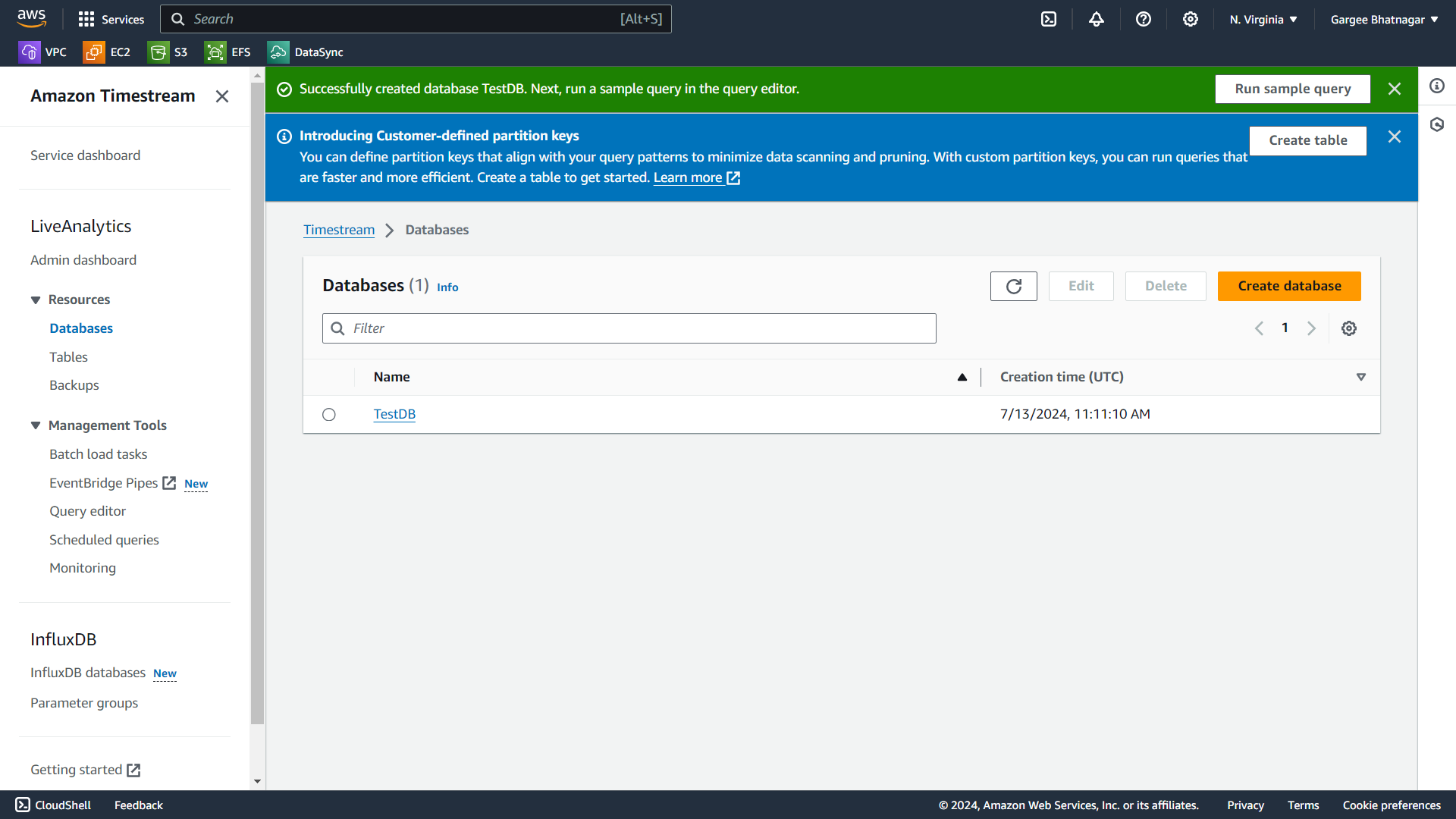Click the notifications bell icon

(x=1096, y=19)
